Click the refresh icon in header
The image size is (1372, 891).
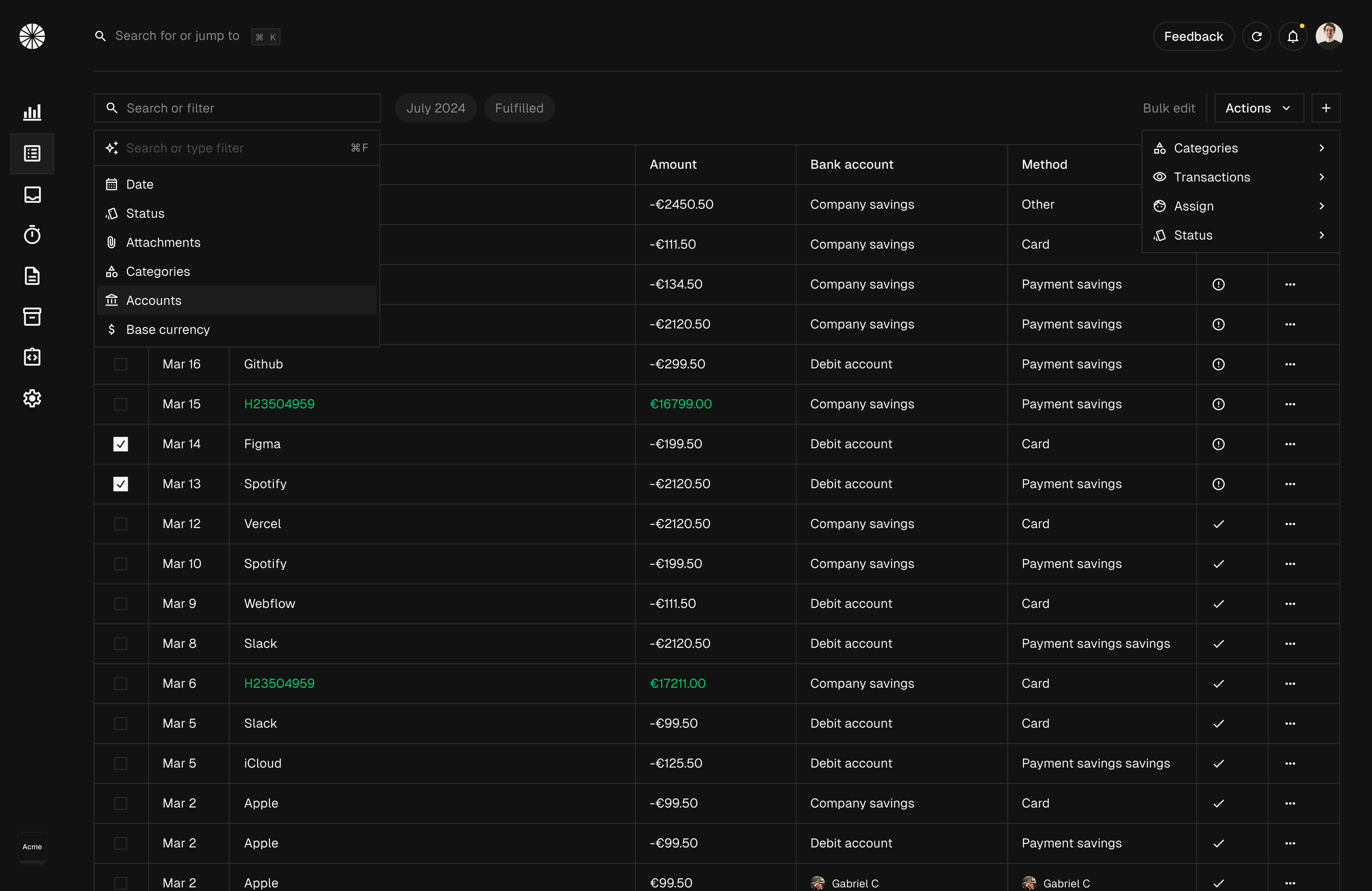click(x=1256, y=37)
